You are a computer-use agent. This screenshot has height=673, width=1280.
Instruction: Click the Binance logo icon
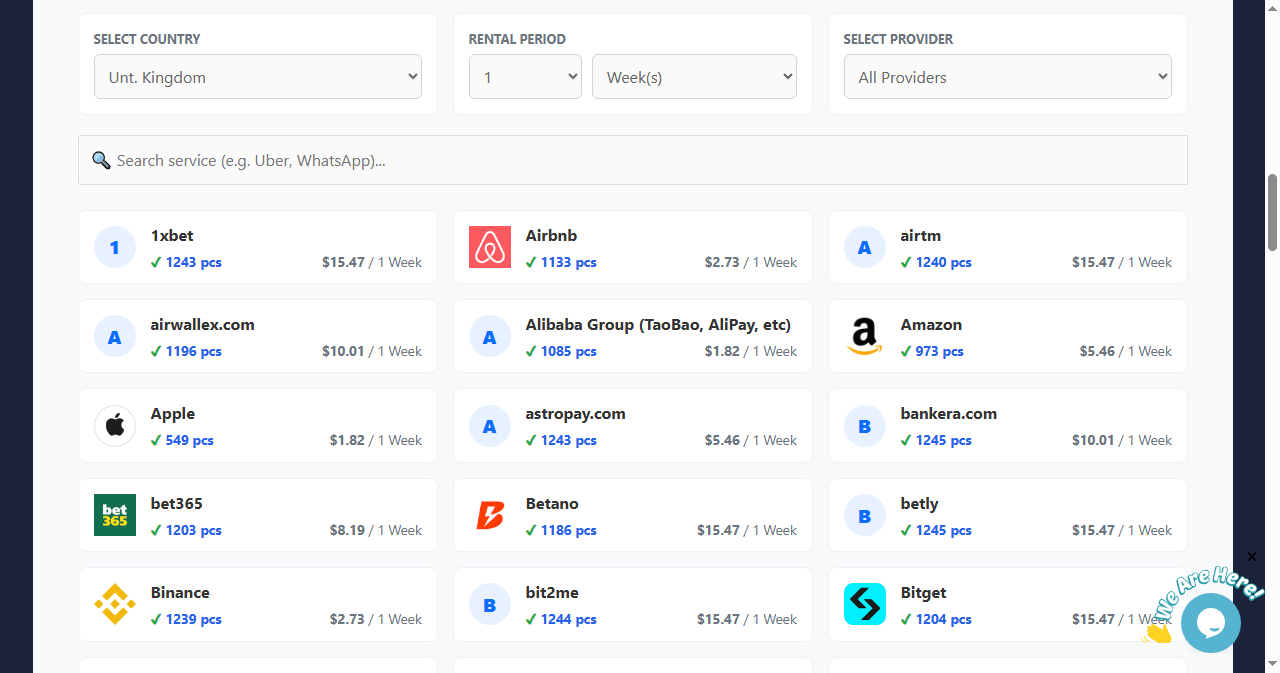[x=115, y=604]
